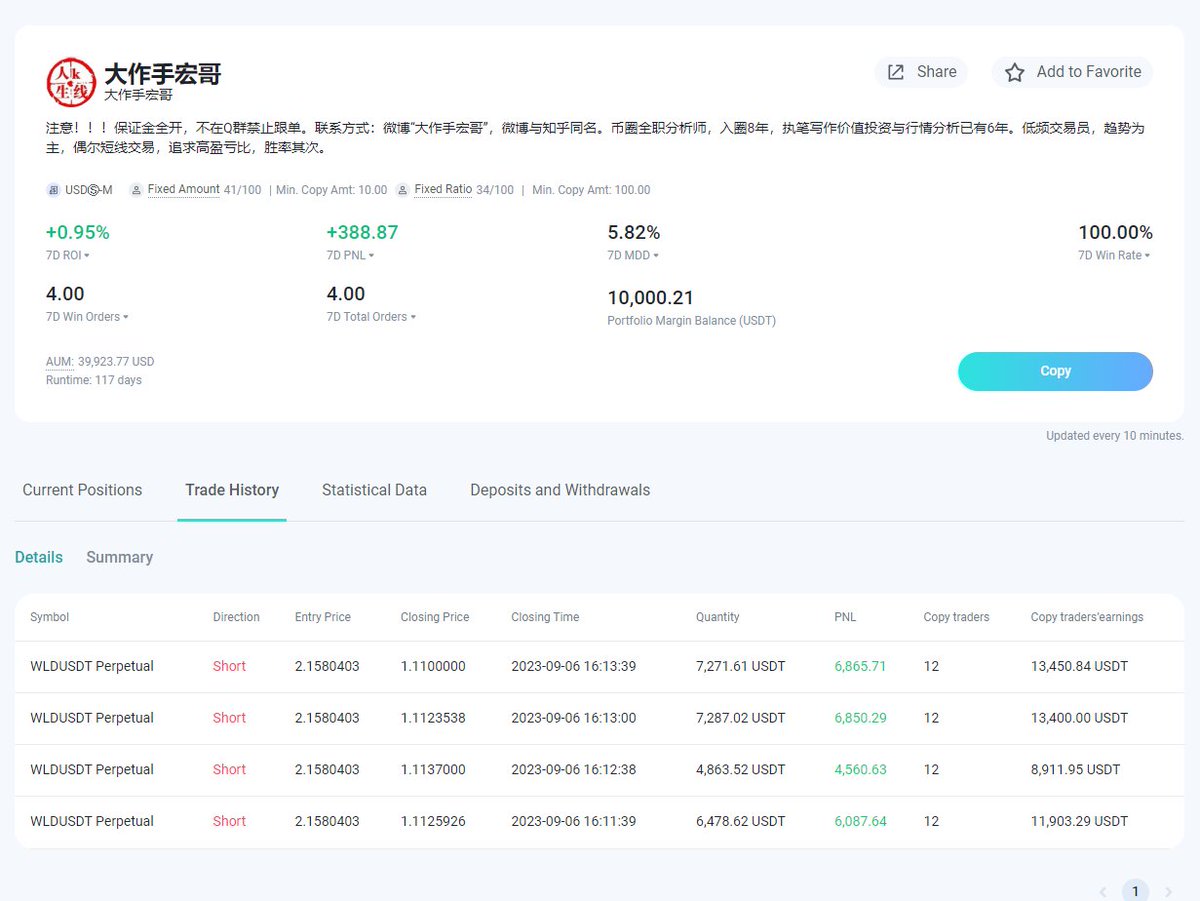Click the Copy button
The image size is (1200, 901).
click(x=1055, y=371)
